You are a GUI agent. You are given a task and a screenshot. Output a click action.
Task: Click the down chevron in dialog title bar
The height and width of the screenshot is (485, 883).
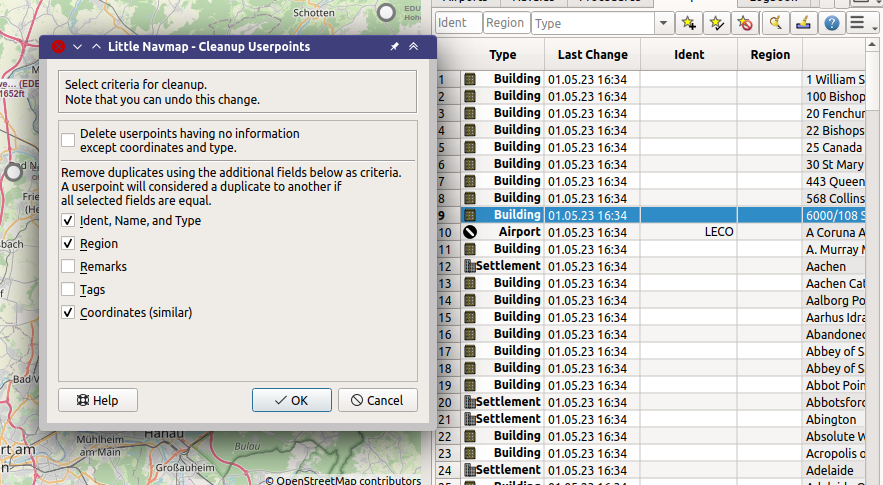78,46
